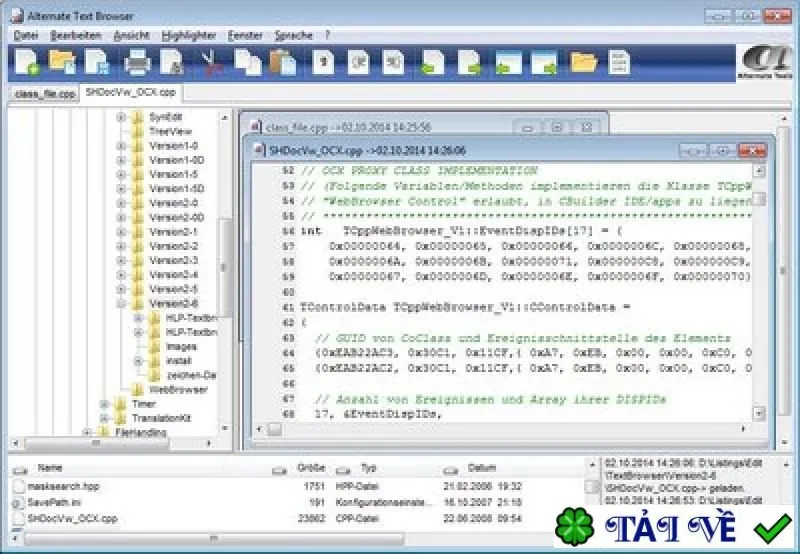Sort file list by Größe column
Image resolution: width=800 pixels, height=554 pixels.
pyautogui.click(x=311, y=468)
